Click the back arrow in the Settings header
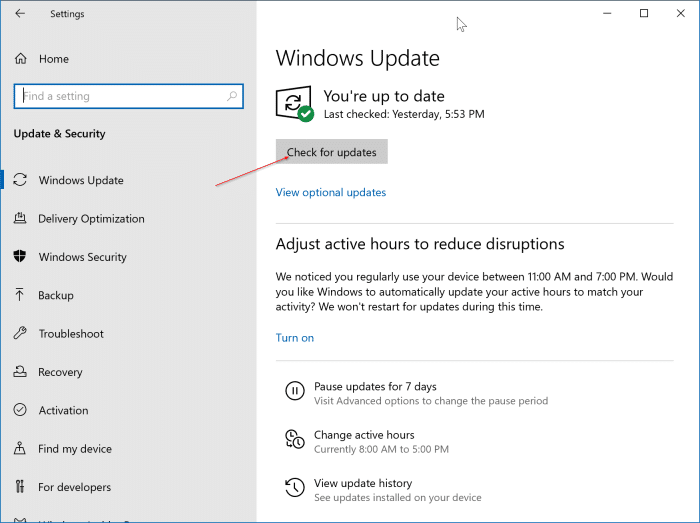 coord(20,13)
